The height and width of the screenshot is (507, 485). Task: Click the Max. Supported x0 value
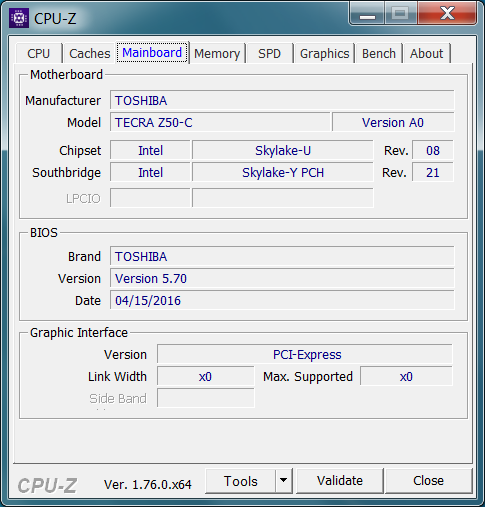[x=406, y=376]
